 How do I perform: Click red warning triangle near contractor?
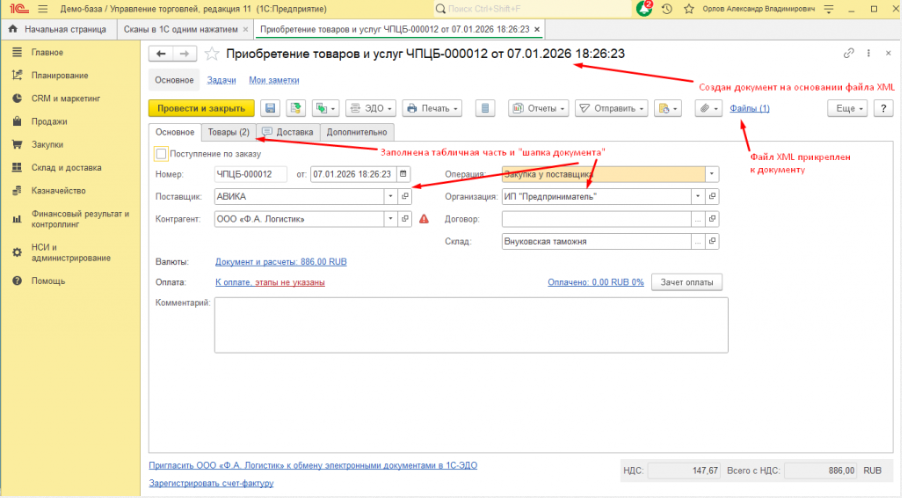click(424, 219)
